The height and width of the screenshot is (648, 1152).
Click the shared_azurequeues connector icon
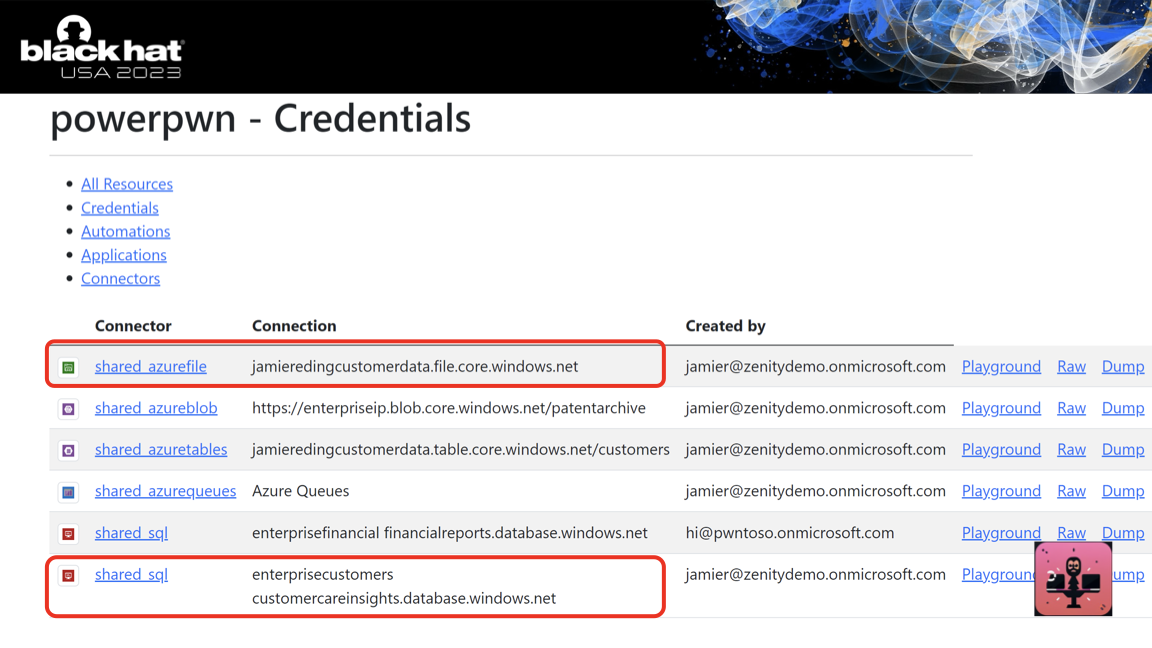pos(68,492)
